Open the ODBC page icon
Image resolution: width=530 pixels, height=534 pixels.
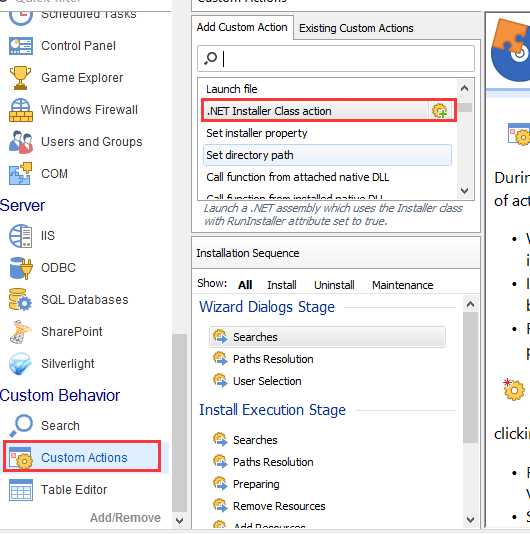coord(21,268)
